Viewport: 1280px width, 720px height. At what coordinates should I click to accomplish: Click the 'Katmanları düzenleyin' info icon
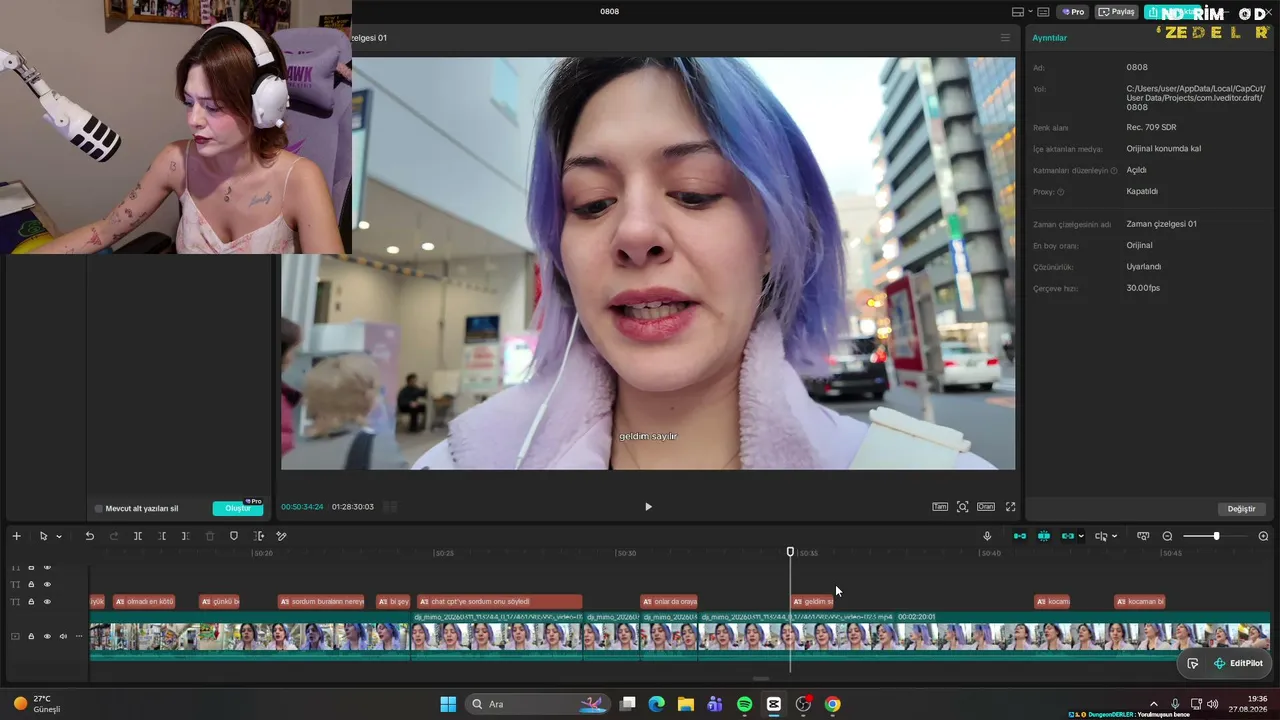pyautogui.click(x=1114, y=171)
